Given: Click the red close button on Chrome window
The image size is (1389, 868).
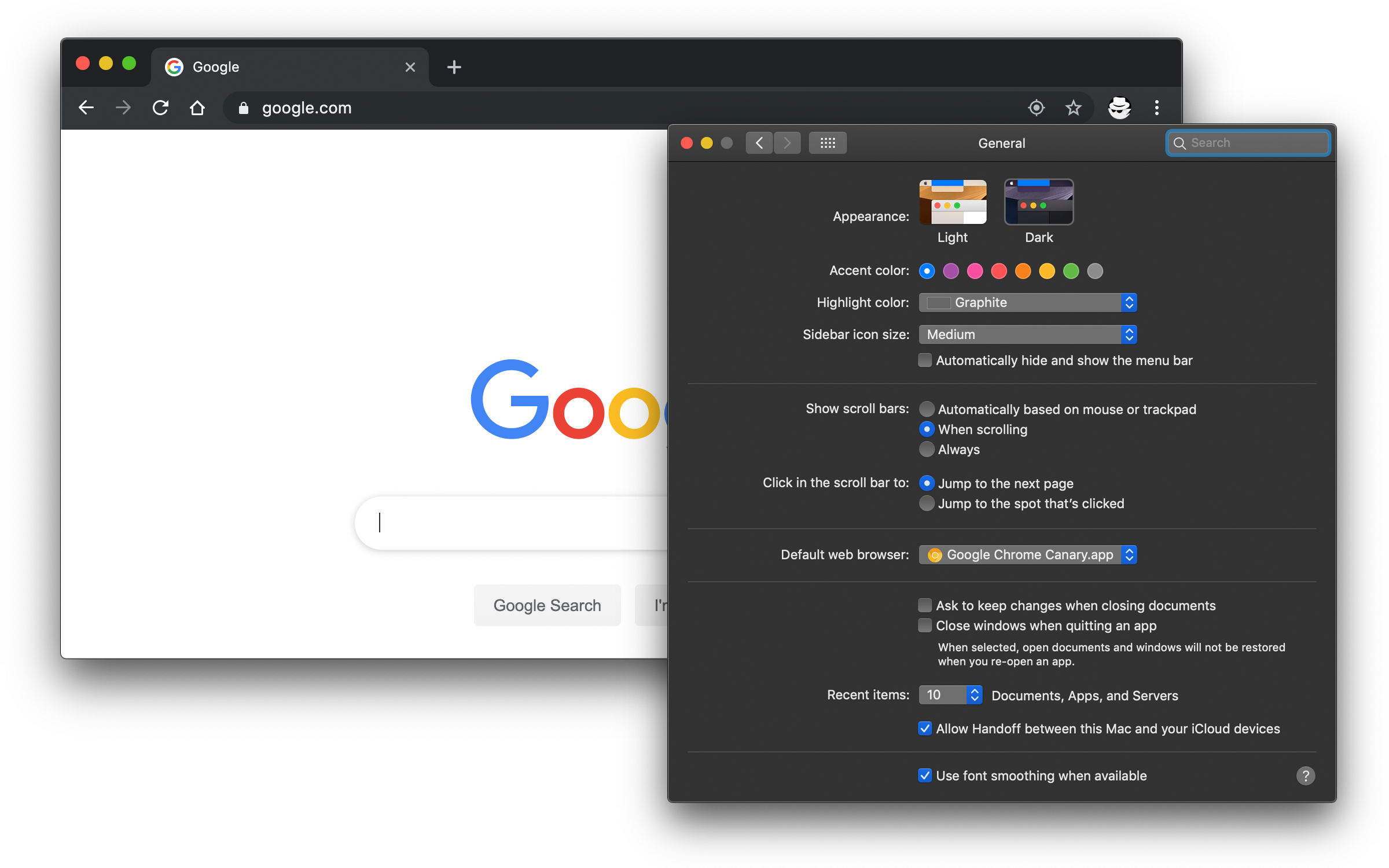Looking at the screenshot, I should (83, 63).
